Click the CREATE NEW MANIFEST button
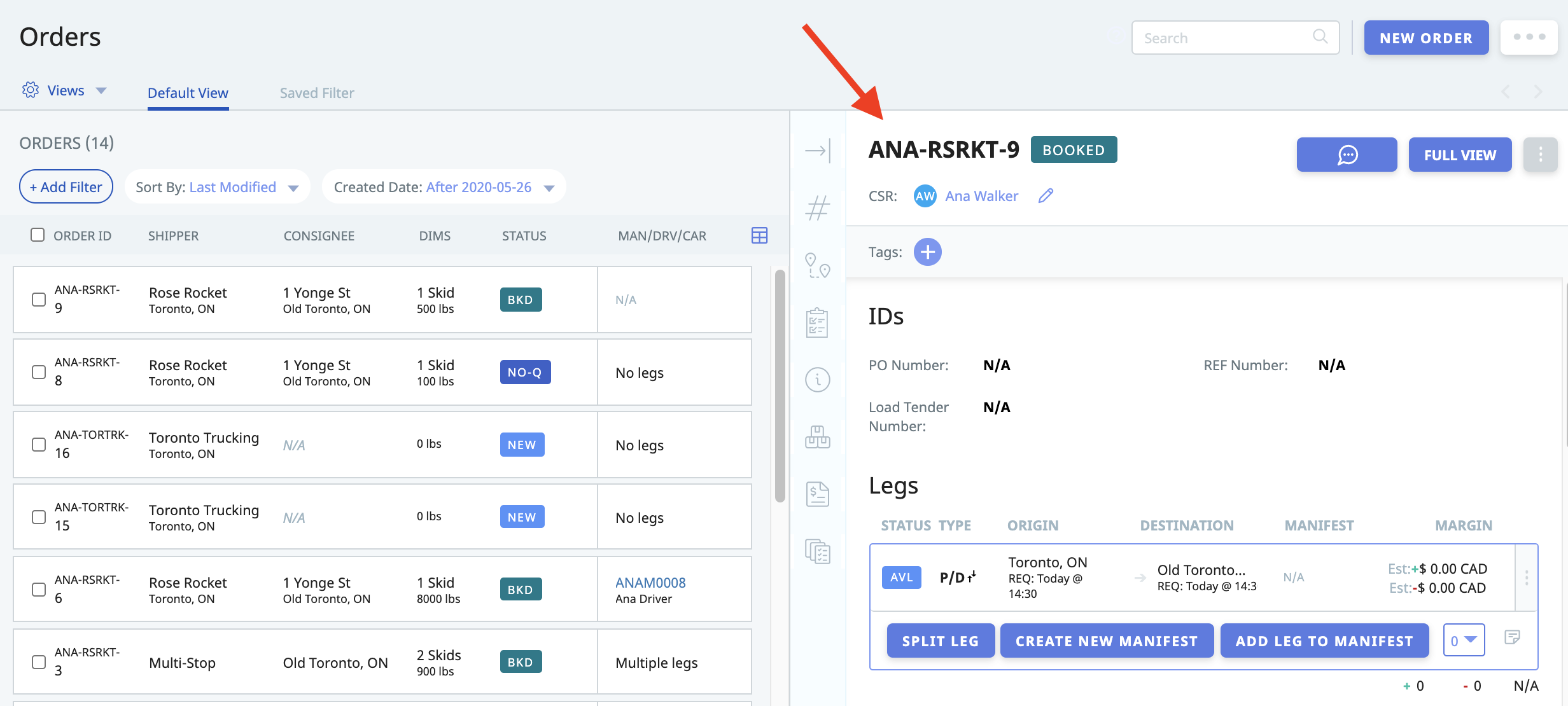This screenshot has width=1568, height=706. coord(1107,640)
